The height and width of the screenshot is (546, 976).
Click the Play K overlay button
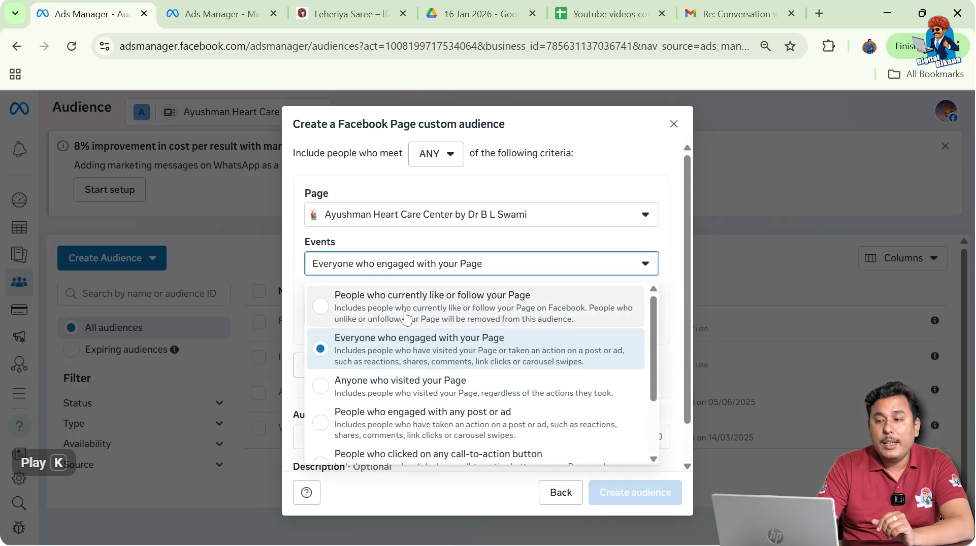44,463
